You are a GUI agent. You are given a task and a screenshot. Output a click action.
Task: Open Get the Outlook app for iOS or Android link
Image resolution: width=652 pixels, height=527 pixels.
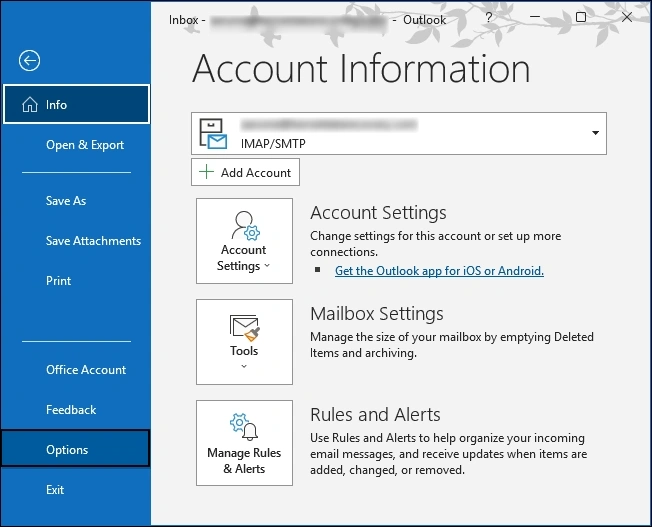(x=439, y=271)
